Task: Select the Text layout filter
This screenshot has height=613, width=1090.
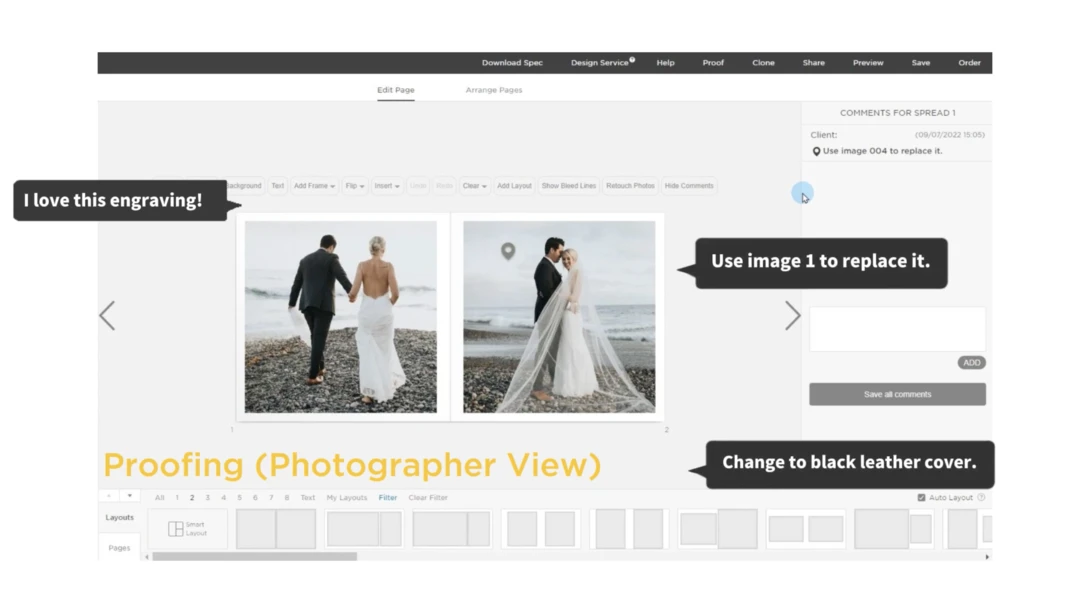Action: [308, 498]
